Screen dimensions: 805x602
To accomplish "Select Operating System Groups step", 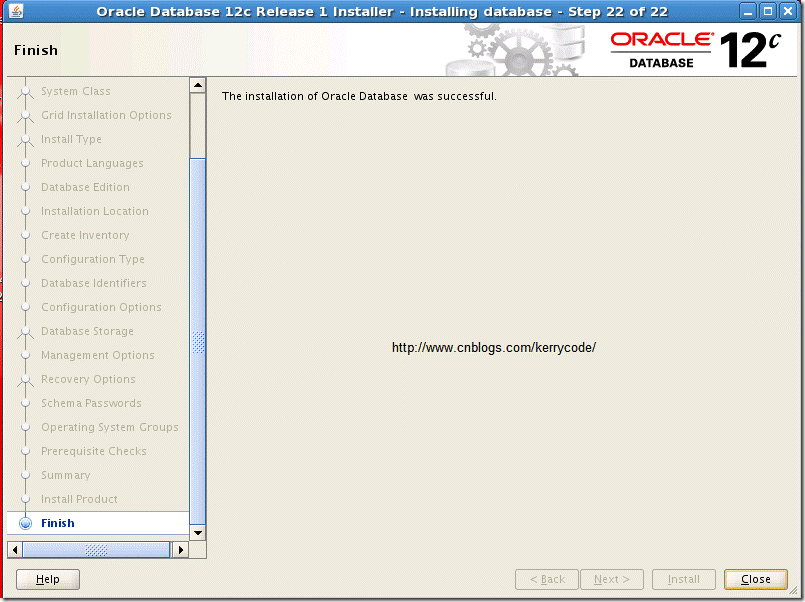I will [x=110, y=427].
